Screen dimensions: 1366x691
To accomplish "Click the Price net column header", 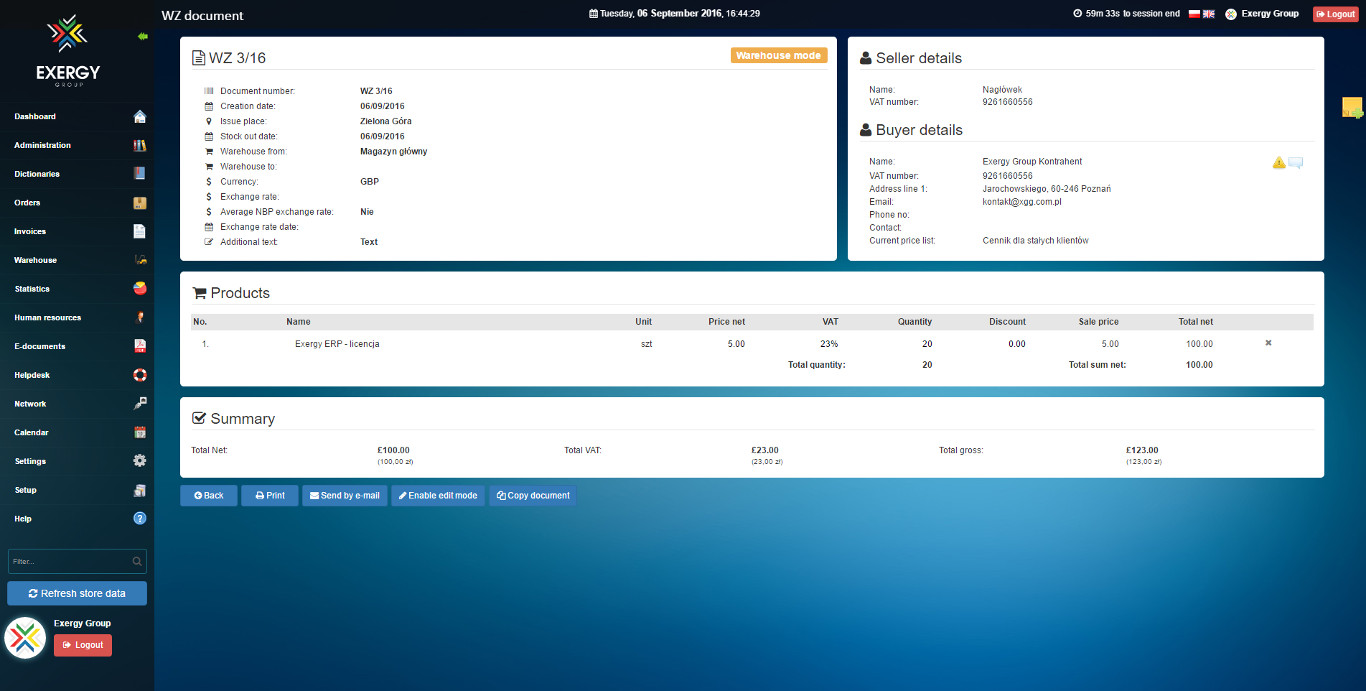I will [726, 322].
